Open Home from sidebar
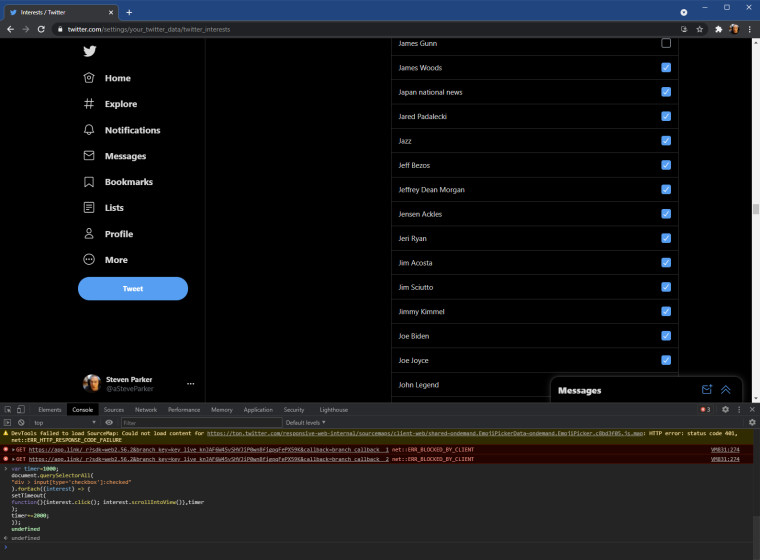This screenshot has height=560, width=760. 107,78
